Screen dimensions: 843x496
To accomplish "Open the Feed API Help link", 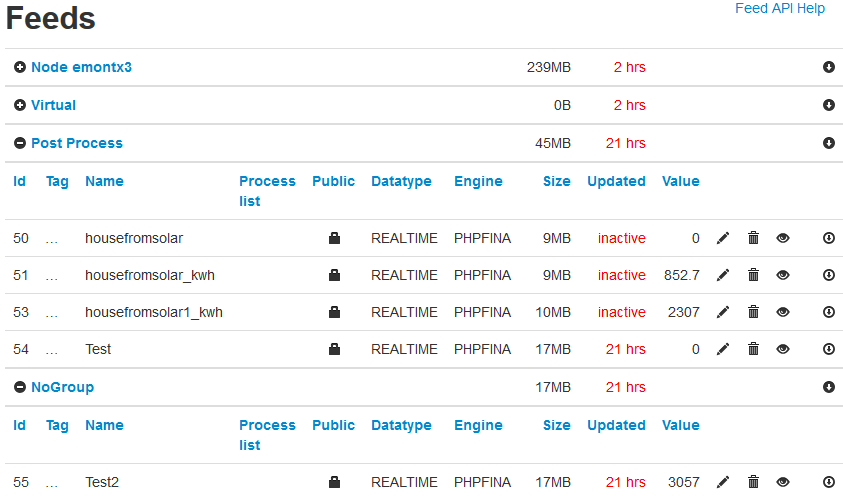I will [780, 9].
